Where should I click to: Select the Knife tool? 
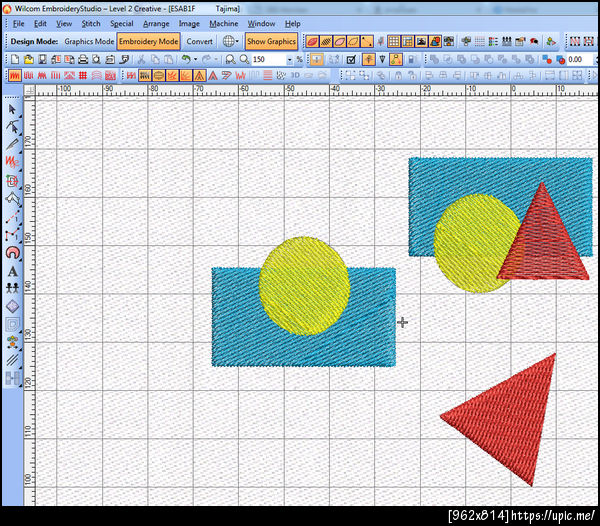tap(12, 144)
